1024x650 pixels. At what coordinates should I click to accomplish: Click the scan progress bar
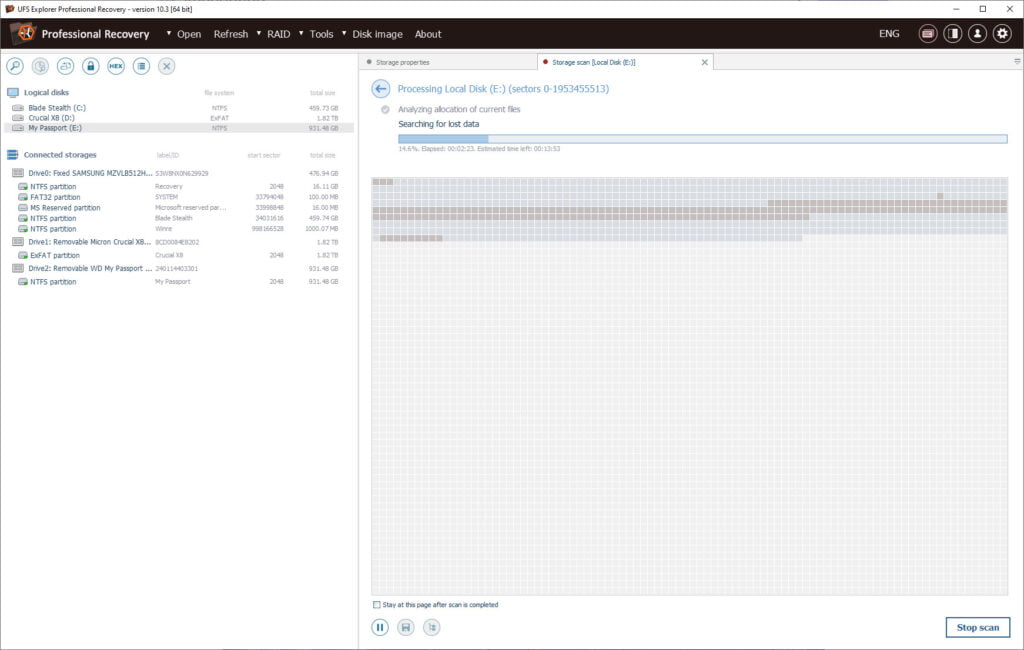[x=702, y=139]
